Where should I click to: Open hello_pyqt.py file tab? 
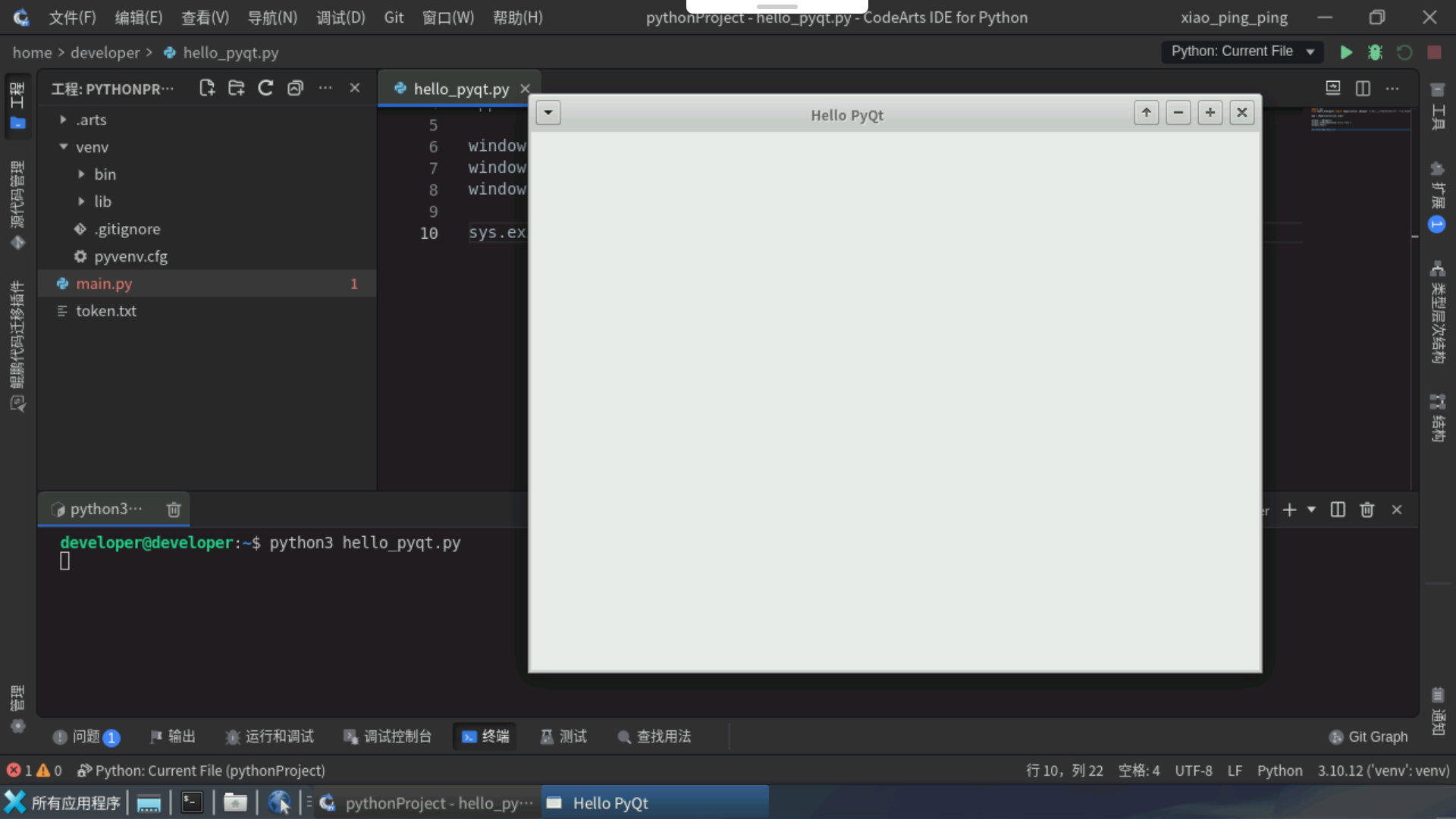(x=461, y=89)
